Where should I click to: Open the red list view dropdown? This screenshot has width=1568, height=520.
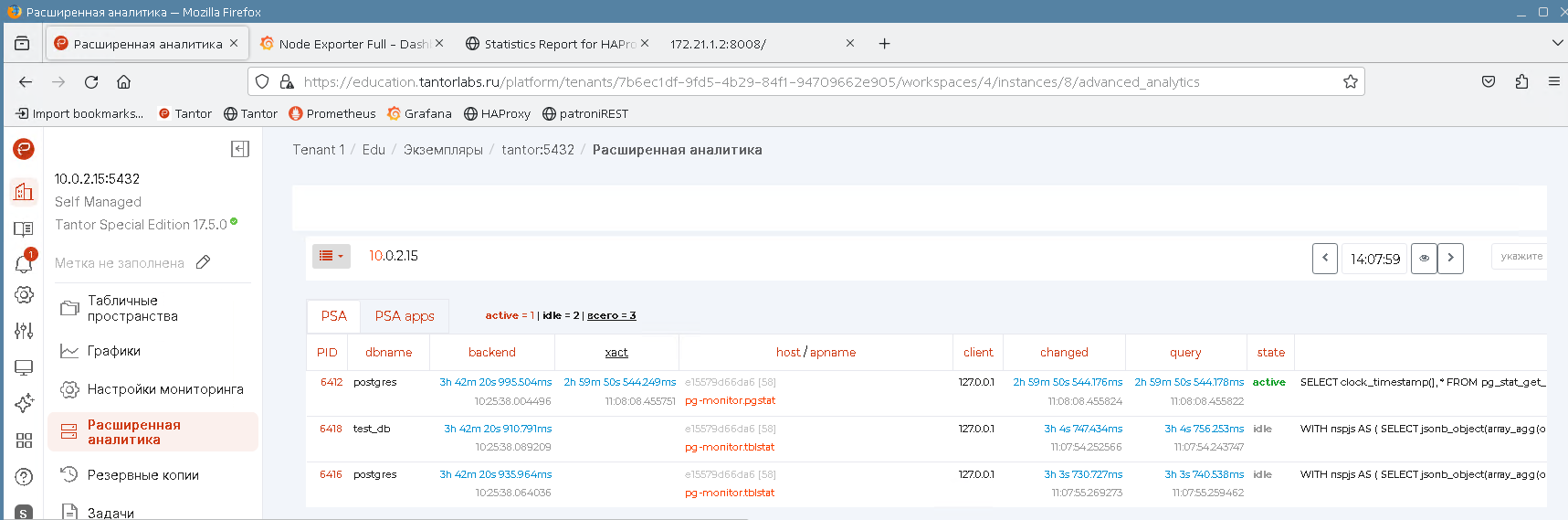(x=331, y=256)
